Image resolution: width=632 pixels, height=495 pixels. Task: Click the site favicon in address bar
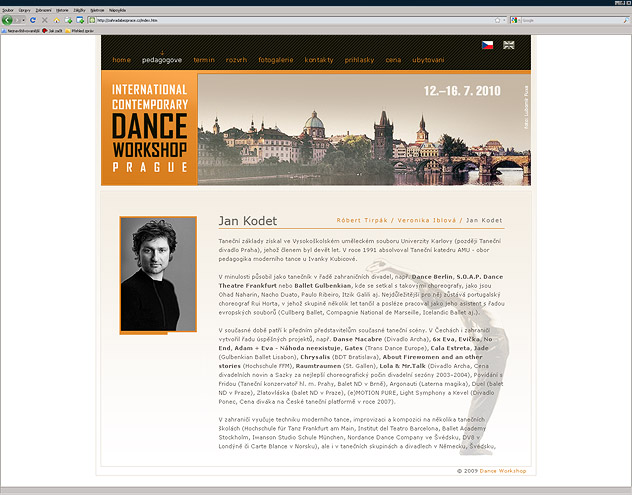[x=92, y=20]
